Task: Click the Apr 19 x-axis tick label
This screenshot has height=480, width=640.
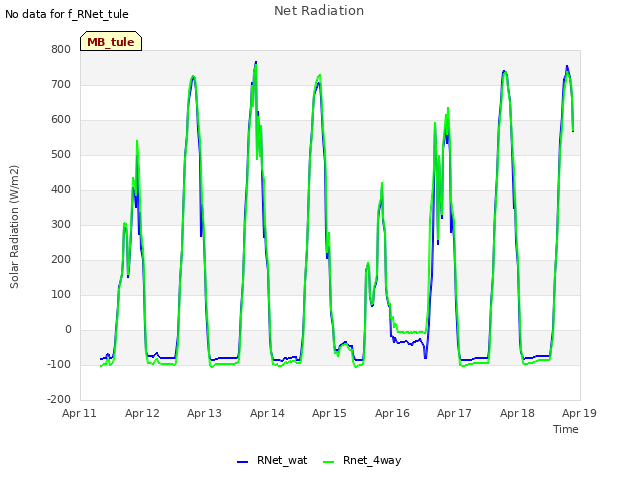Action: pyautogui.click(x=579, y=413)
